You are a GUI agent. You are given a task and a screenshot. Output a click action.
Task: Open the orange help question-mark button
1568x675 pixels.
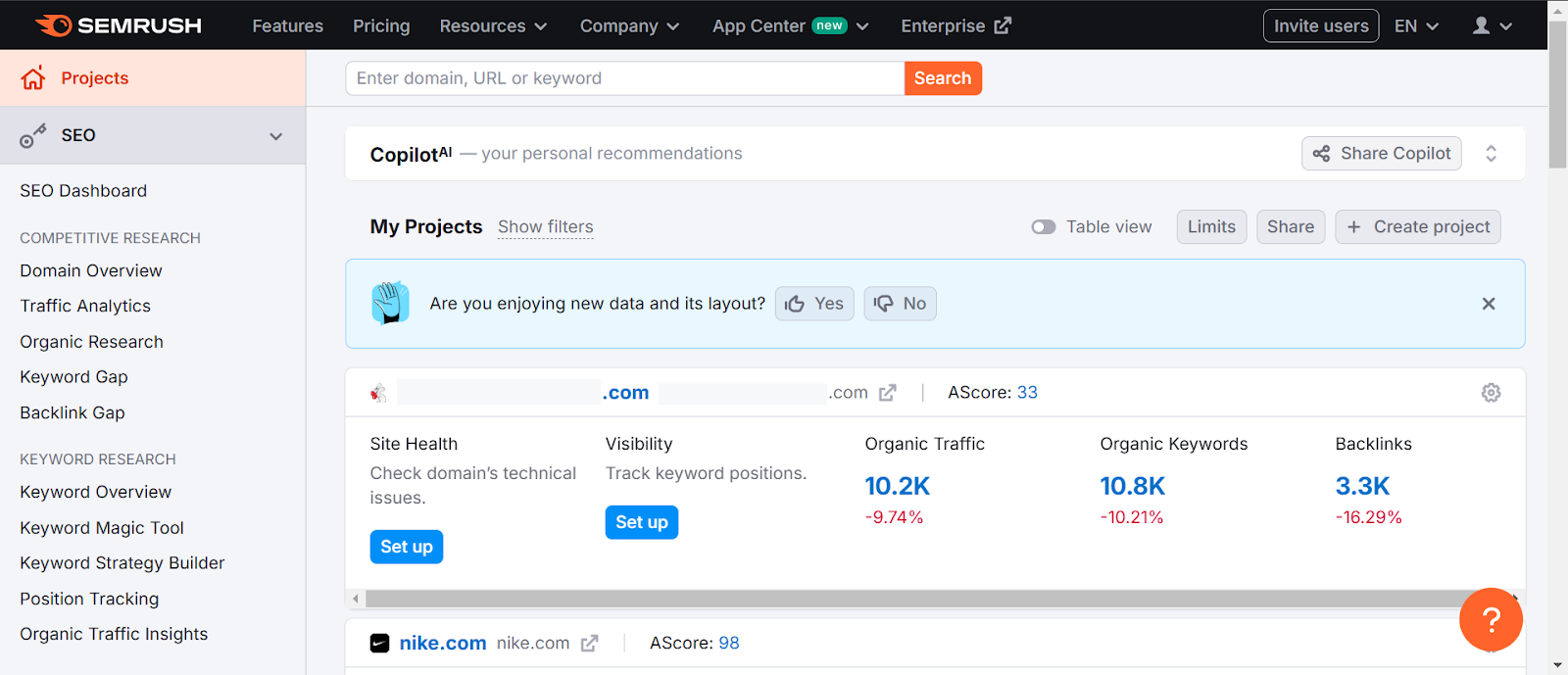coord(1491,619)
